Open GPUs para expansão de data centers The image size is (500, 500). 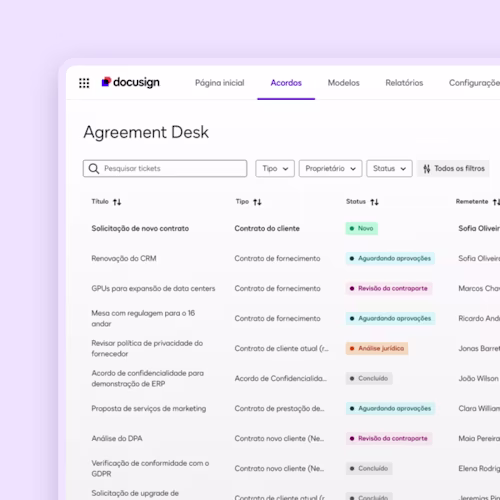click(153, 289)
